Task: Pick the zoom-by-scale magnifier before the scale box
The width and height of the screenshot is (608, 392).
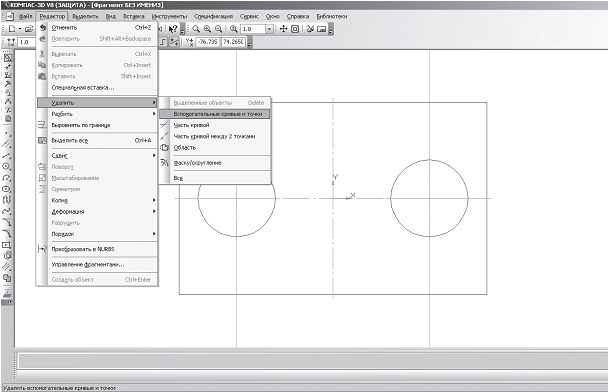Action: point(233,29)
